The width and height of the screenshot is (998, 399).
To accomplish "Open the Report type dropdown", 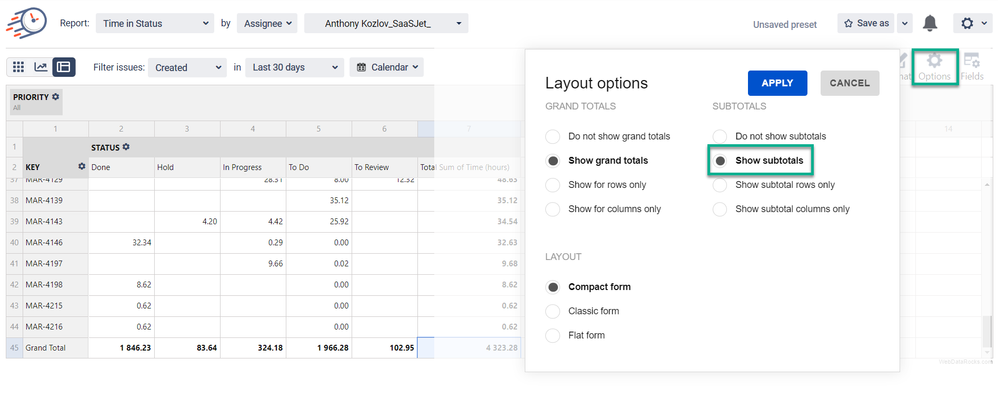I will (x=155, y=24).
